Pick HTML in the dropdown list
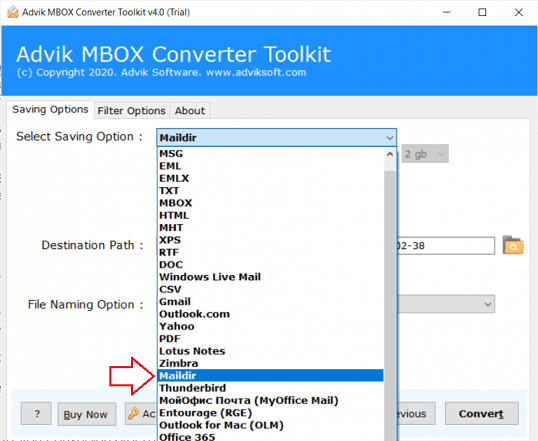538x441 pixels. pyautogui.click(x=270, y=215)
